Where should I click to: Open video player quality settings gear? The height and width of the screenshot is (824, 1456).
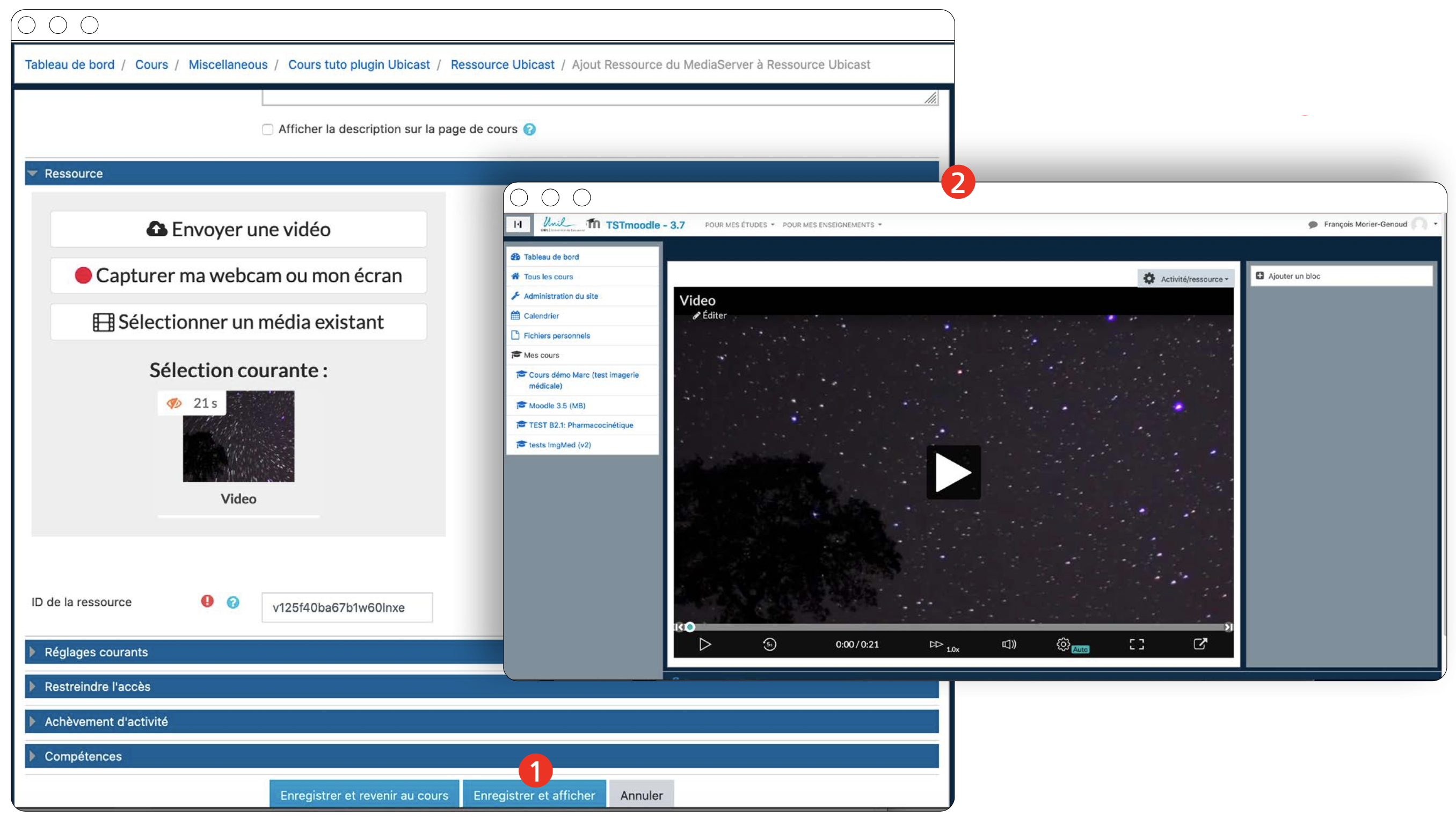(1062, 644)
